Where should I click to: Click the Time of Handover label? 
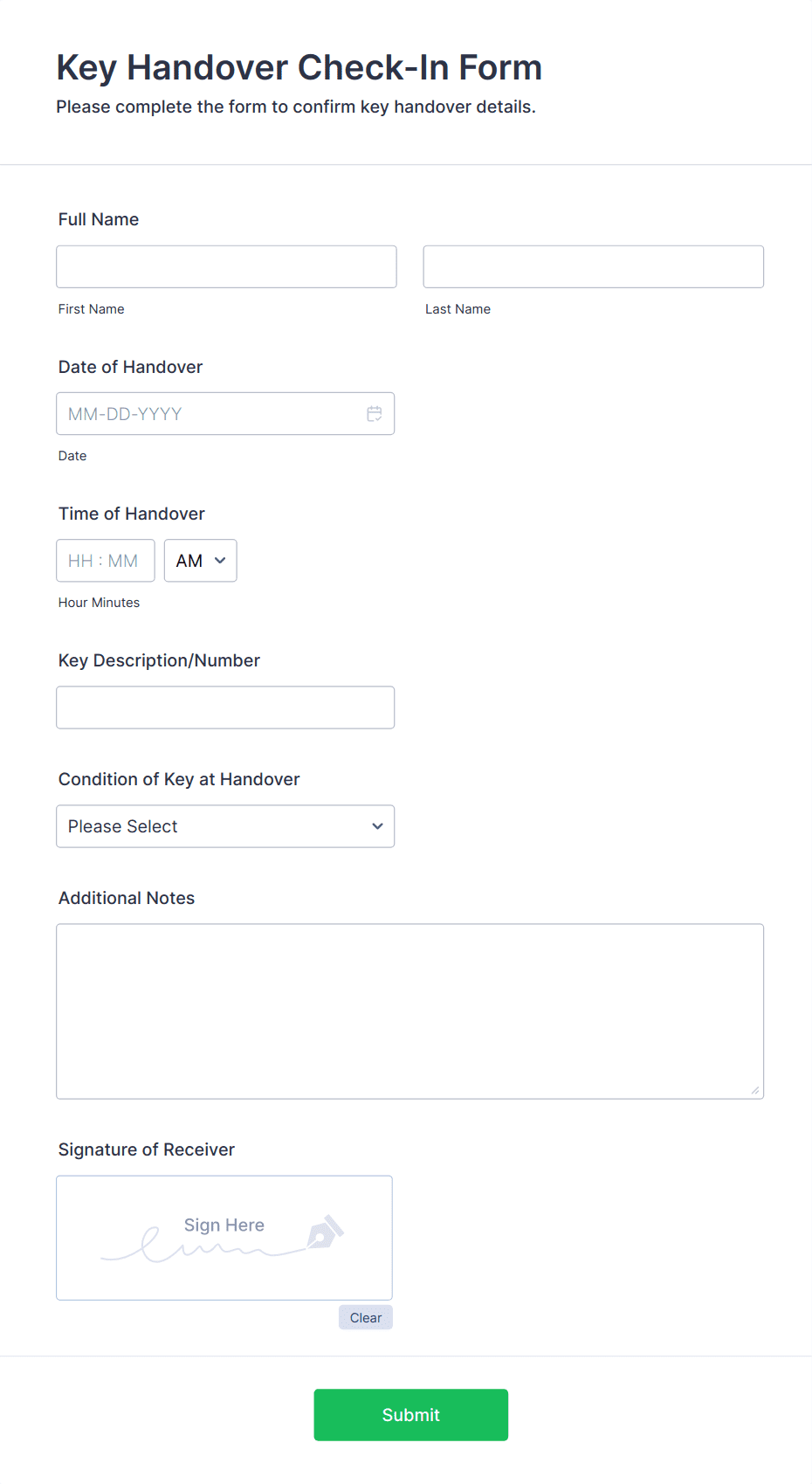coord(132,514)
